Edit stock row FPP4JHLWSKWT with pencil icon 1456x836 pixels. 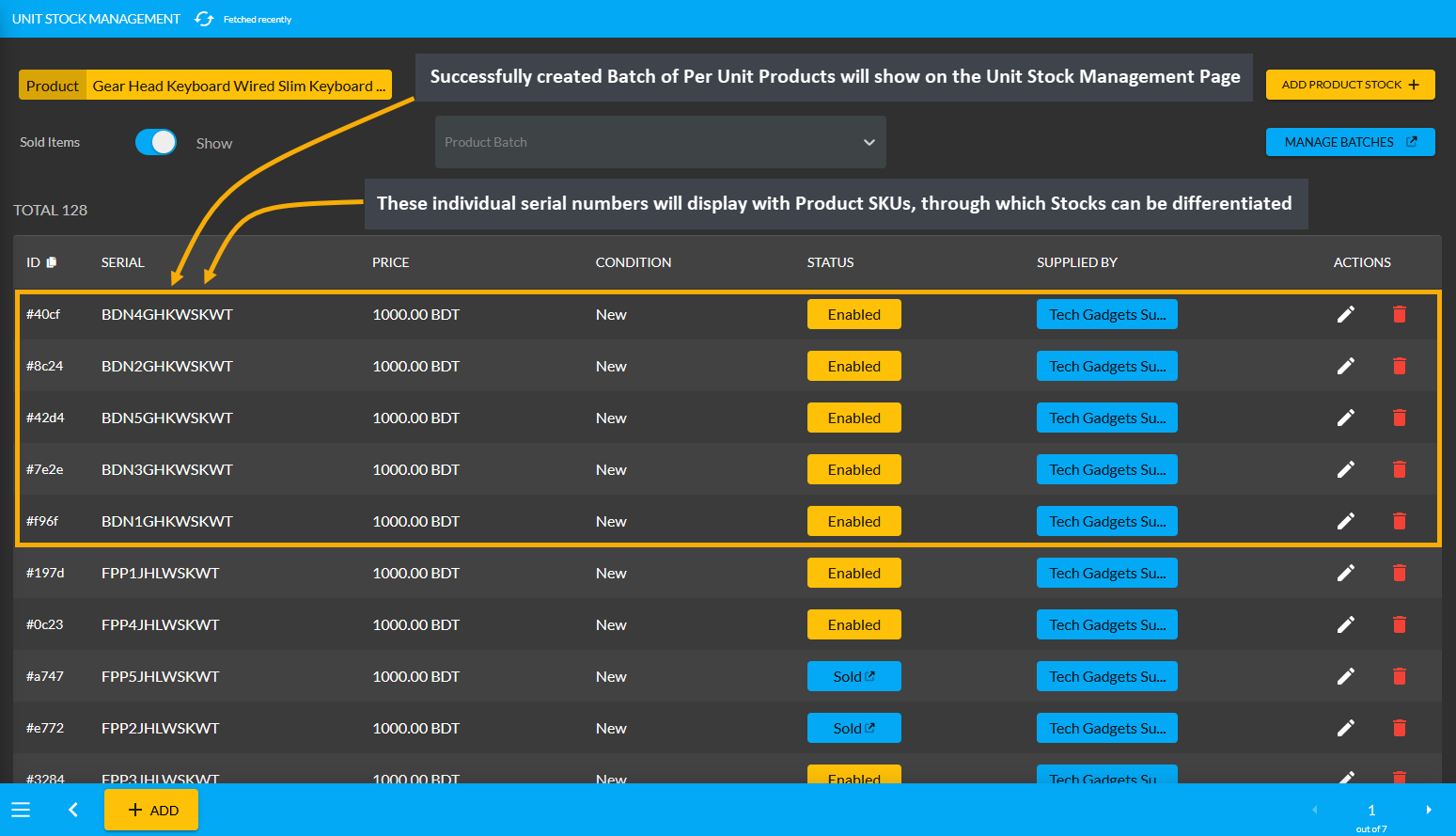click(x=1346, y=624)
